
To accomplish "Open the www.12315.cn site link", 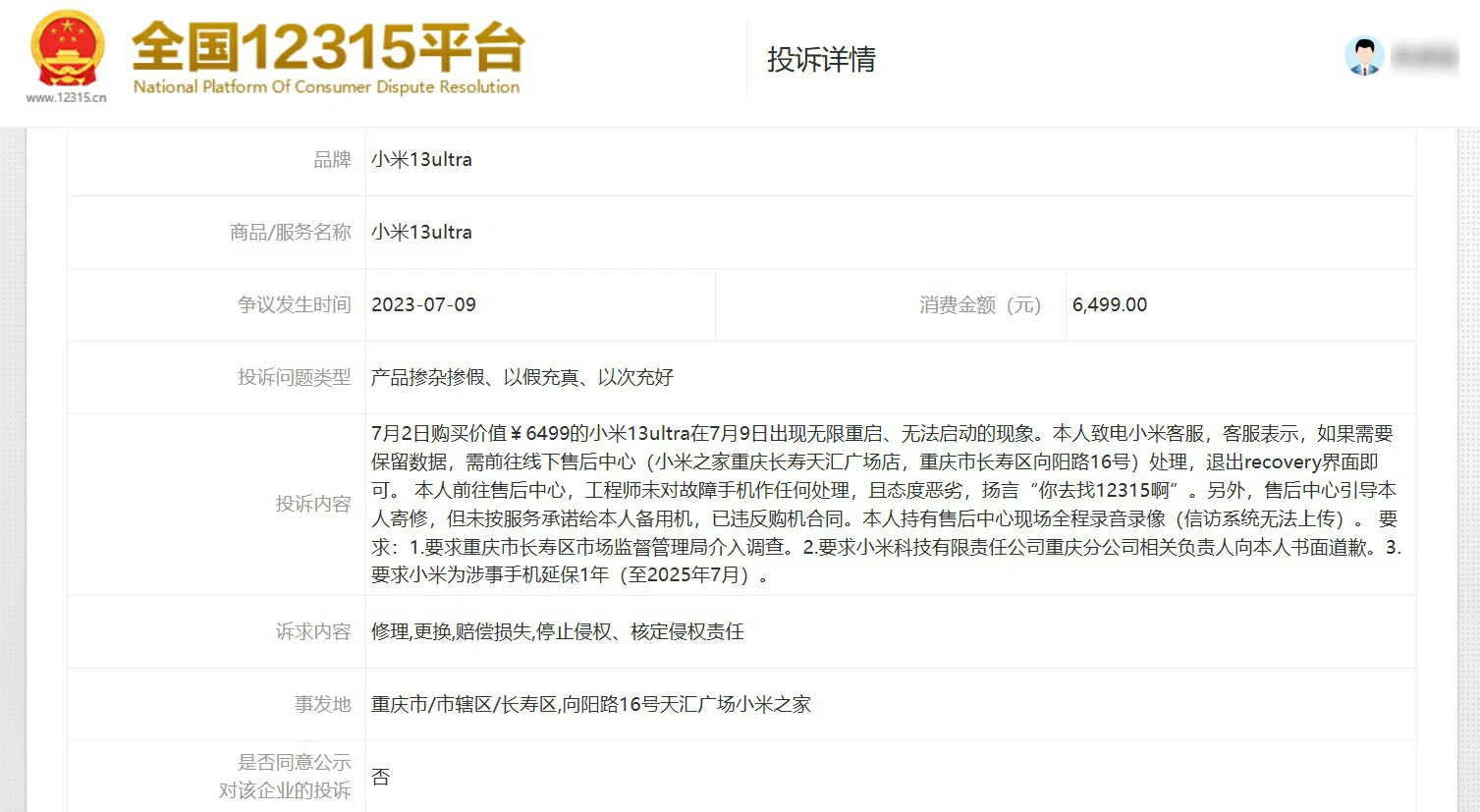I will pos(65,99).
